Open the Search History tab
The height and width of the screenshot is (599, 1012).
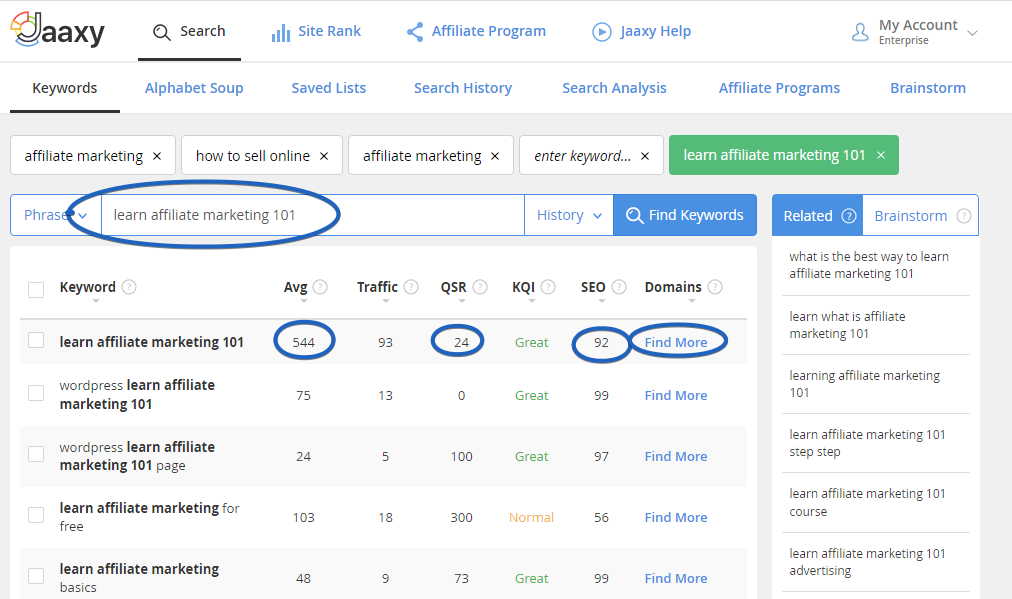click(463, 88)
